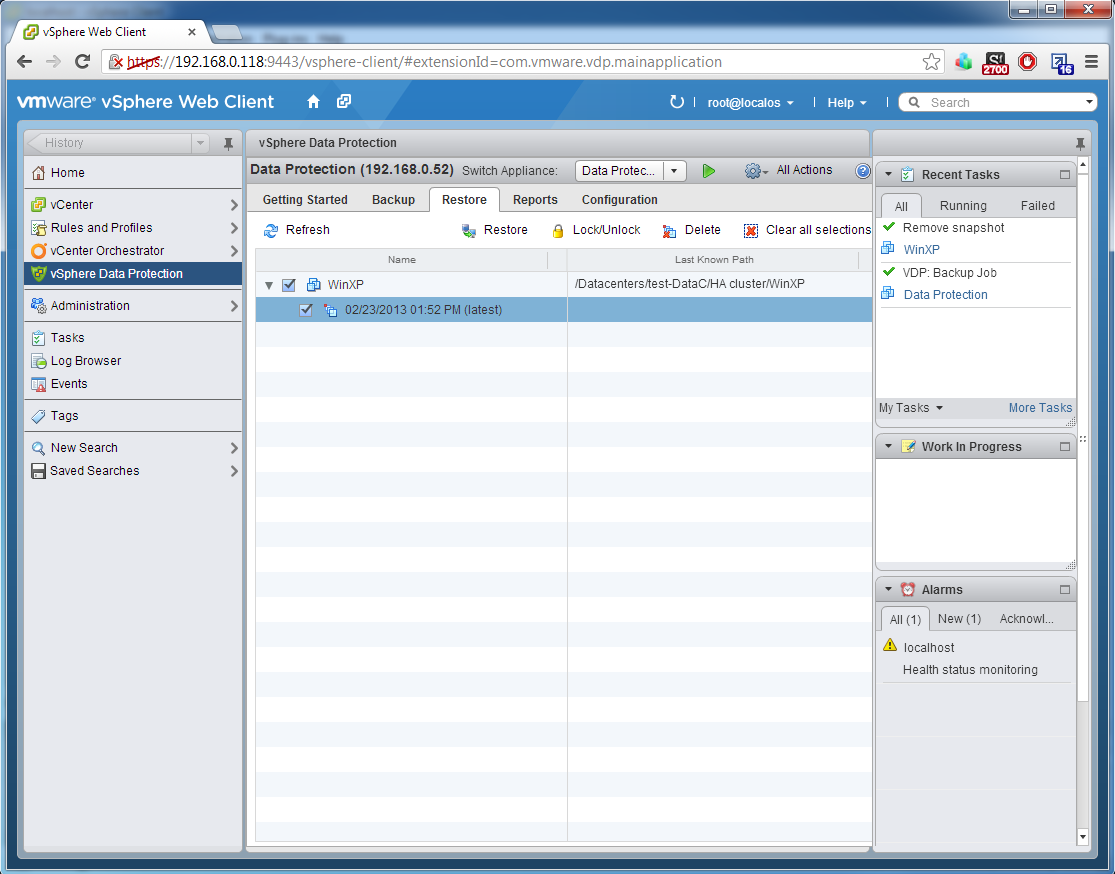Image resolution: width=1115 pixels, height=874 pixels.
Task: Open Data Protection link in Recent Tasks
Action: pos(945,294)
